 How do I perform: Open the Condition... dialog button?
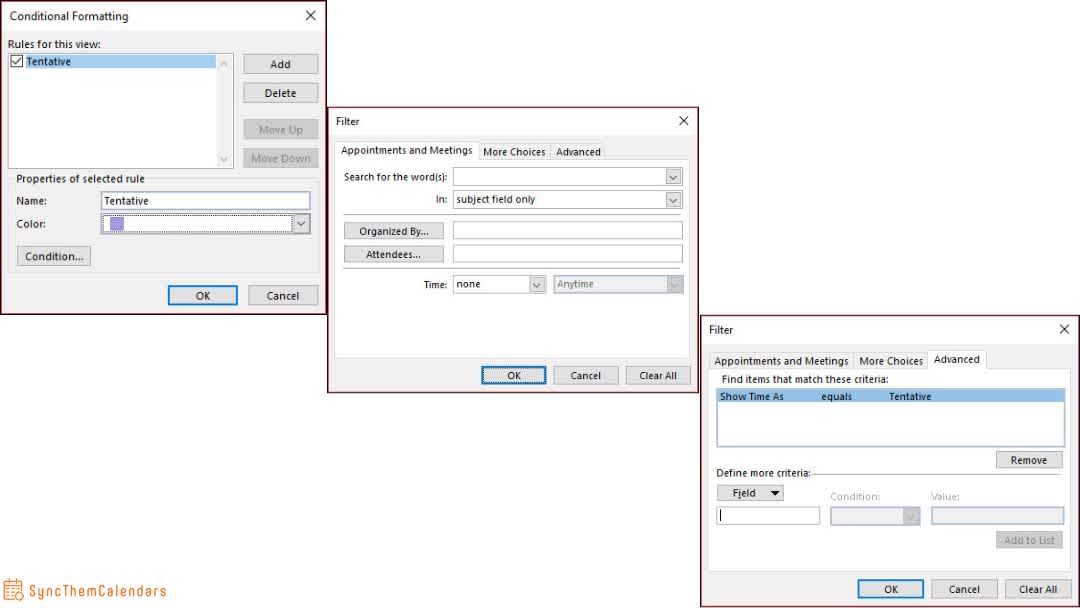54,256
